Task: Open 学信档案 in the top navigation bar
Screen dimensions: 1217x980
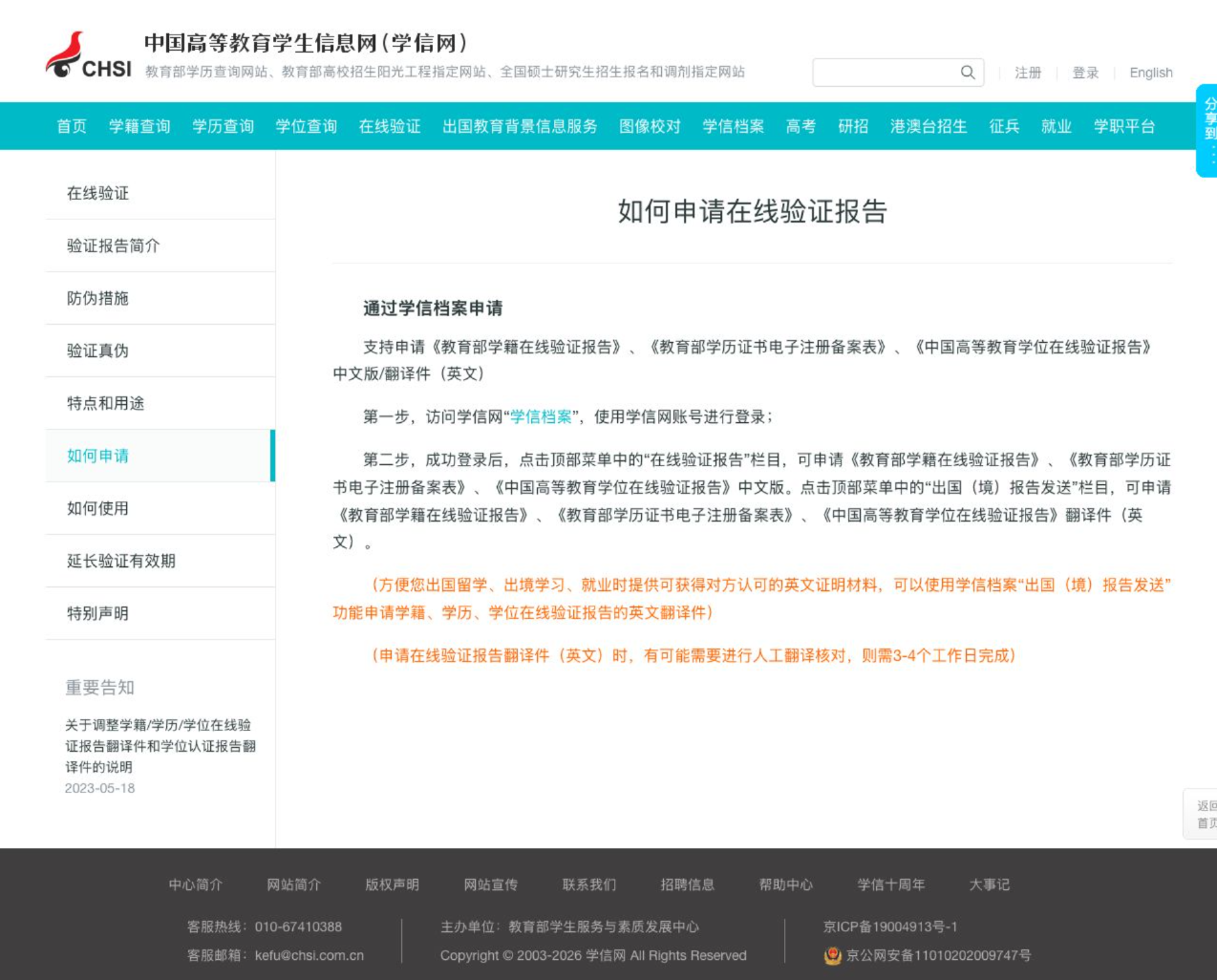Action: coord(733,126)
